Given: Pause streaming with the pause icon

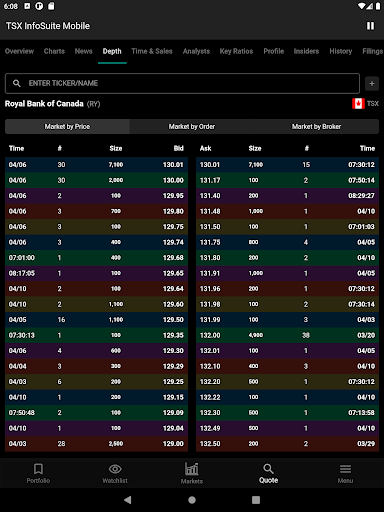Looking at the screenshot, I should (370, 26).
